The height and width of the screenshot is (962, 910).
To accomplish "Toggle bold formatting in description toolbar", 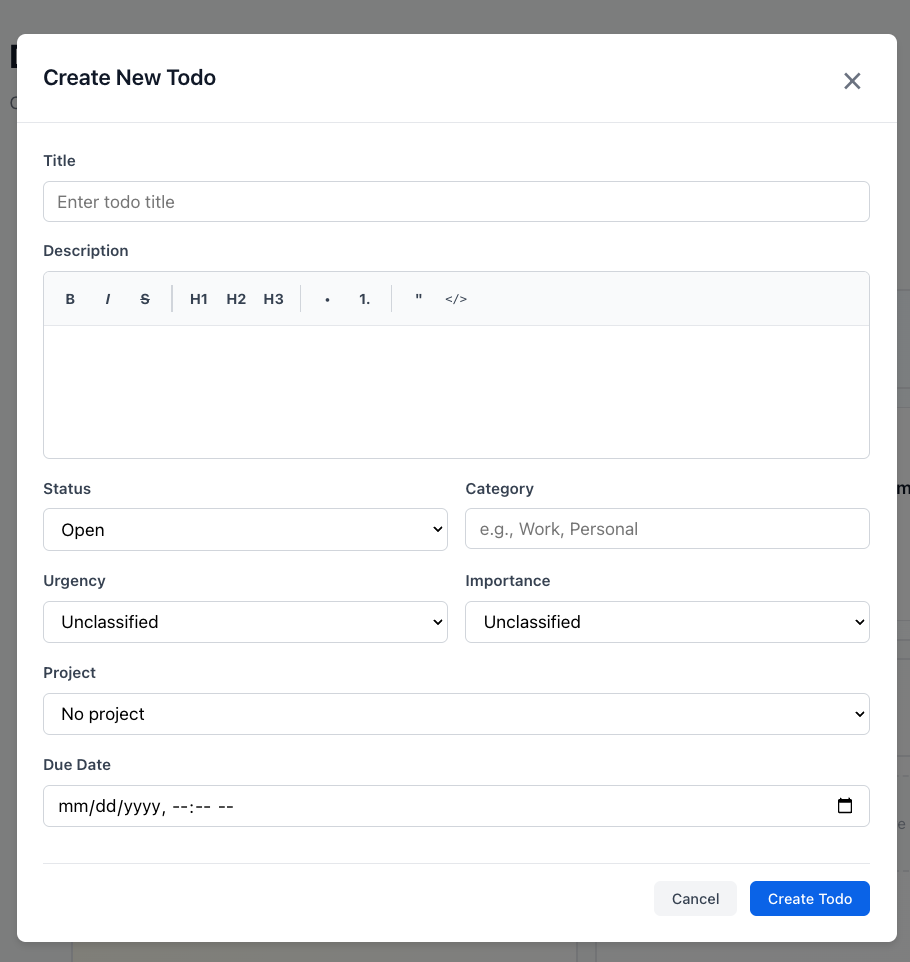I will tap(70, 299).
